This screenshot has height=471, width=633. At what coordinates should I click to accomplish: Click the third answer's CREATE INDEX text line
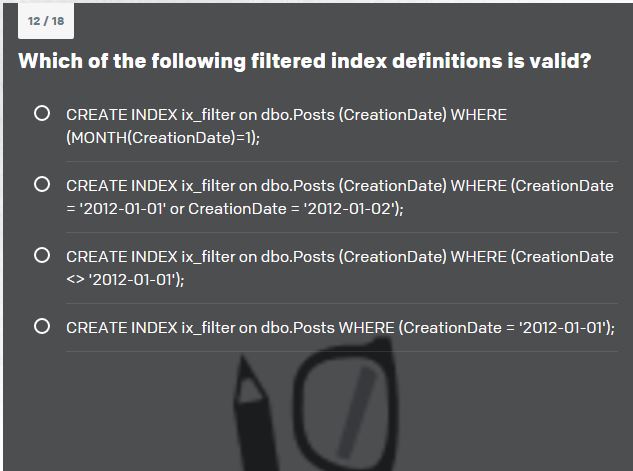tap(340, 257)
